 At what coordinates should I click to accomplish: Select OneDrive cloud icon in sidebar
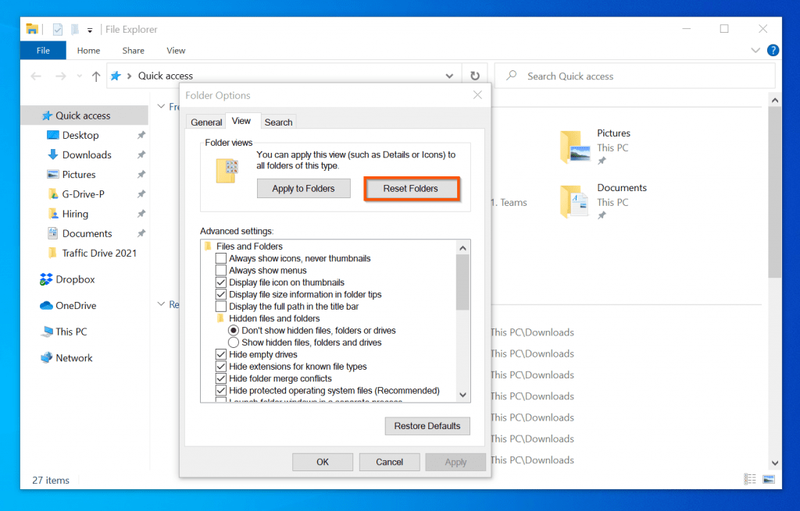click(46, 305)
